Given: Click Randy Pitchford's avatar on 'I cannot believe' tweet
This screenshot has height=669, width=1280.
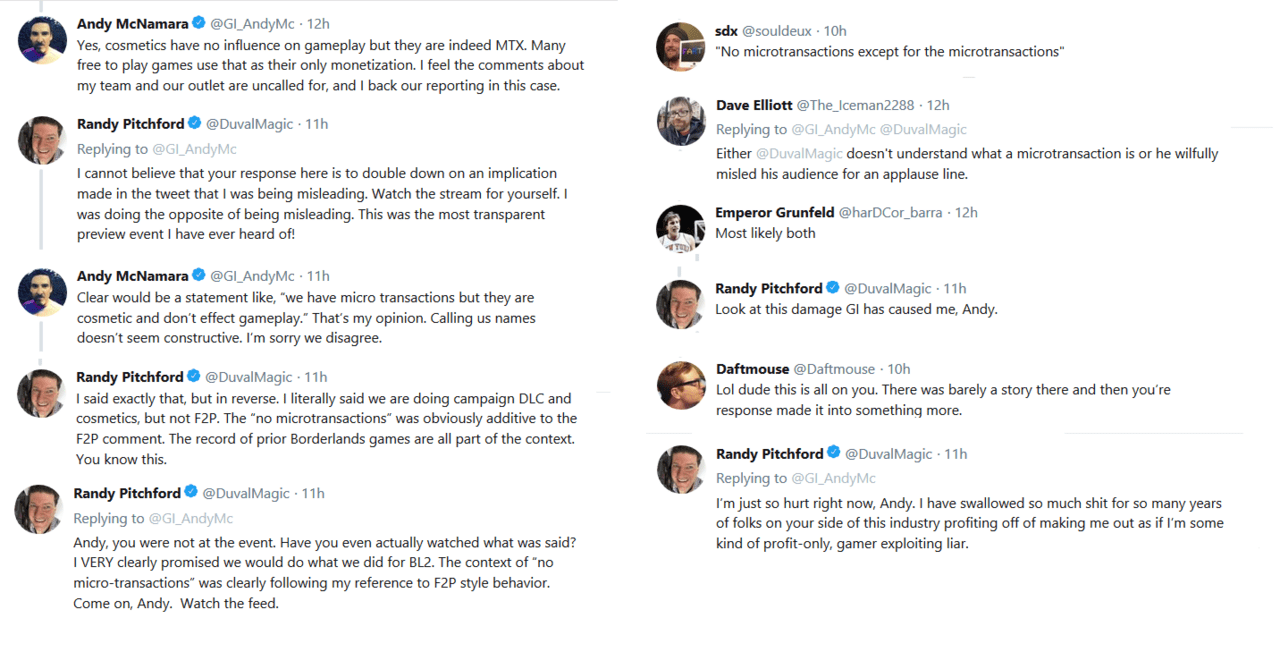Looking at the screenshot, I should (43, 141).
